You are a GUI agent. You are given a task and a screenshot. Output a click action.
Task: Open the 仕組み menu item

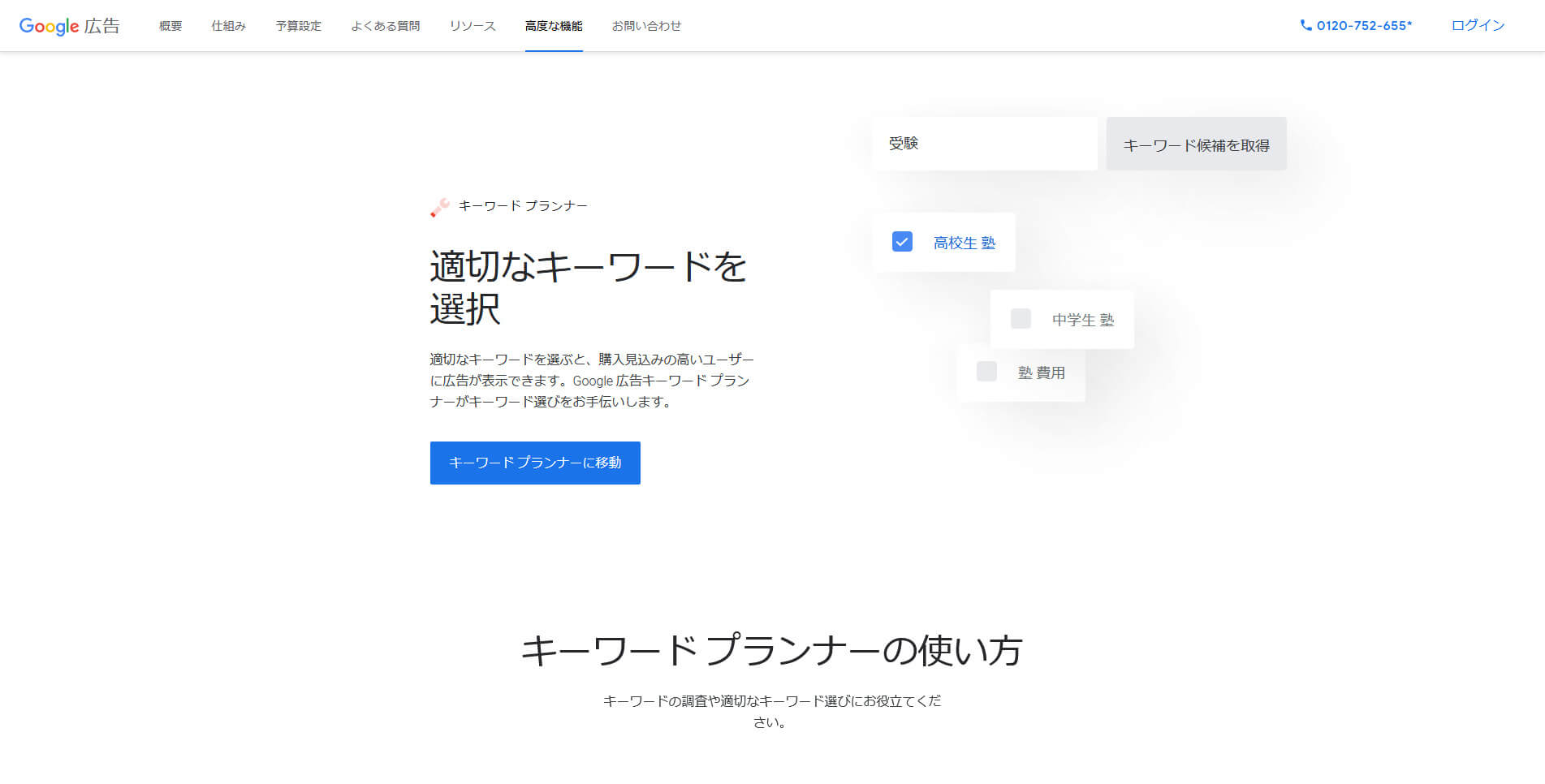tap(228, 26)
